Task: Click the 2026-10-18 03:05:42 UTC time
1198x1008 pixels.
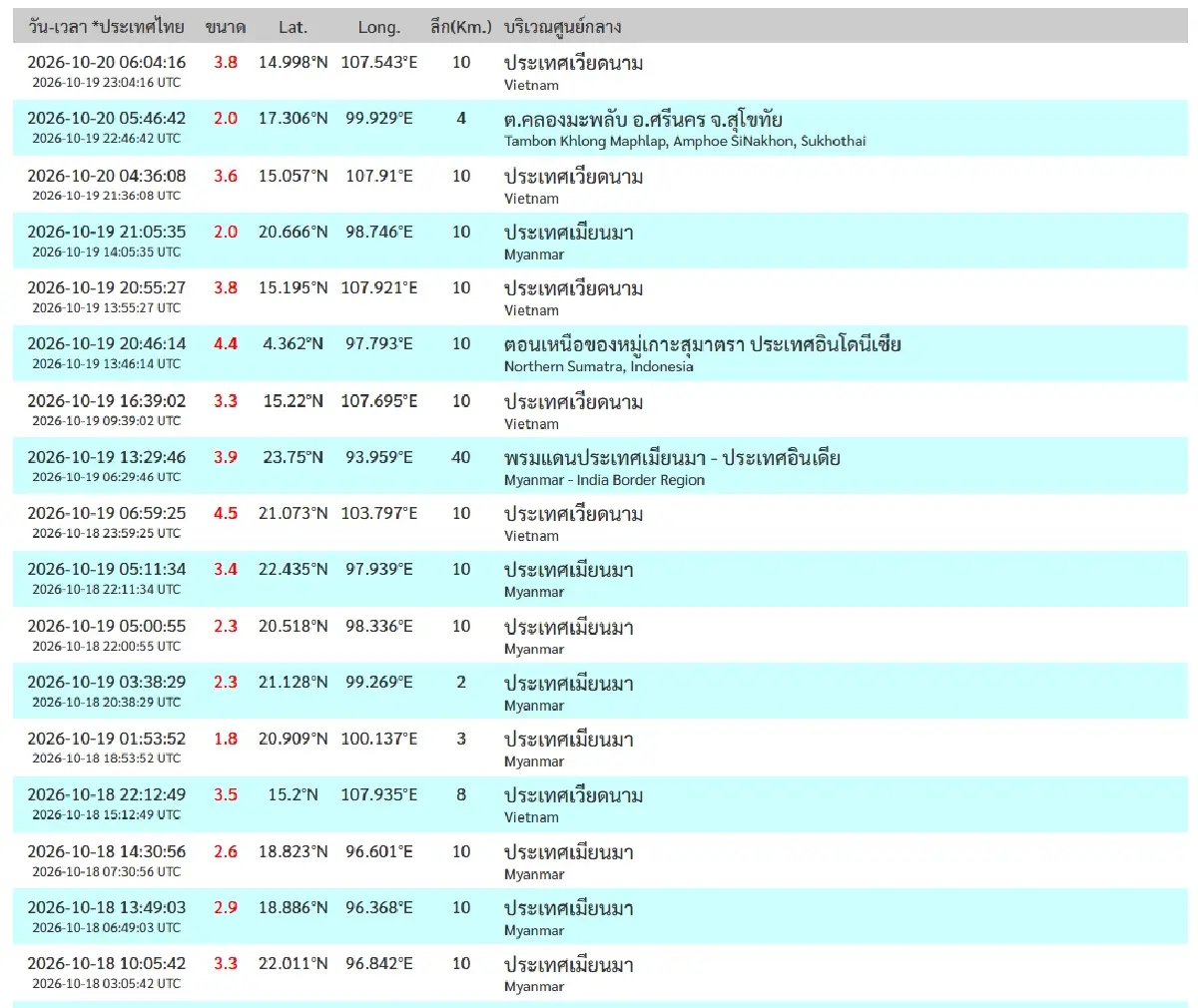Action: click(107, 984)
